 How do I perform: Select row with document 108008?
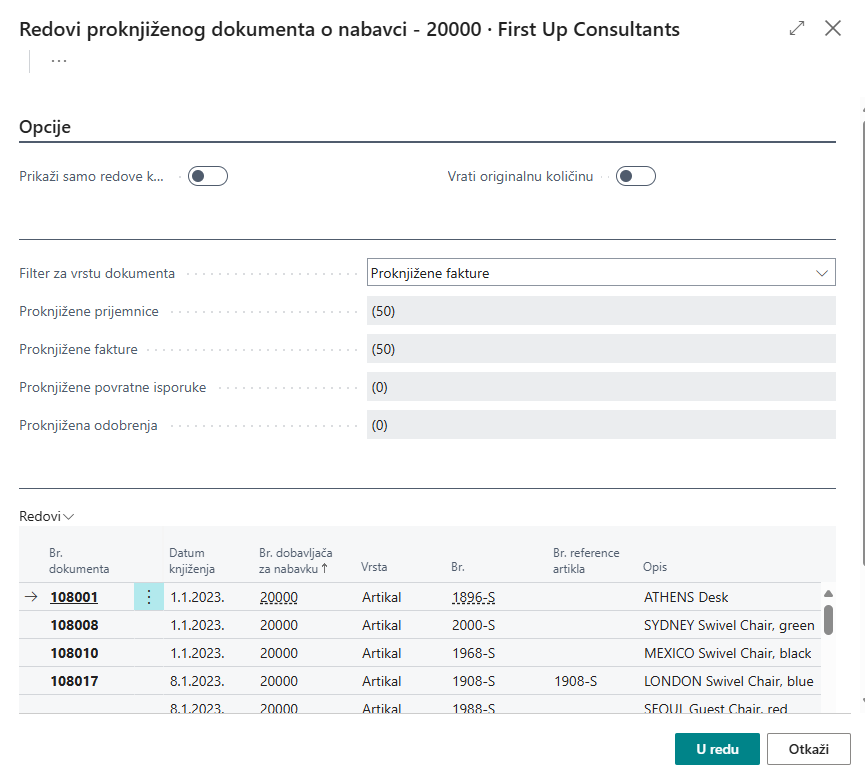[74, 625]
